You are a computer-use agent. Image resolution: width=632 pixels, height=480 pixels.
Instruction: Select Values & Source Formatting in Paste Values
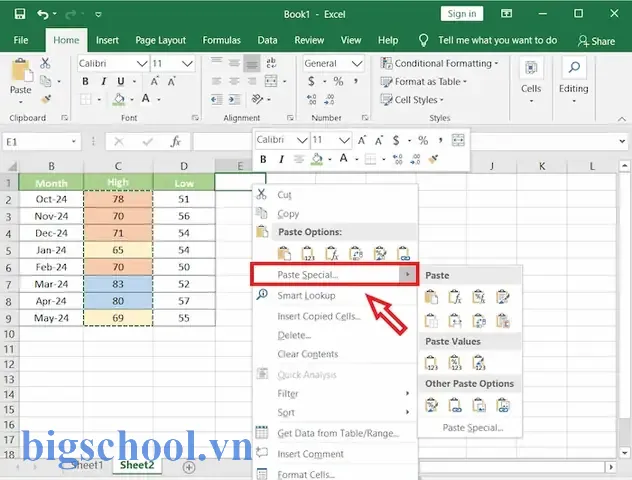[479, 363]
